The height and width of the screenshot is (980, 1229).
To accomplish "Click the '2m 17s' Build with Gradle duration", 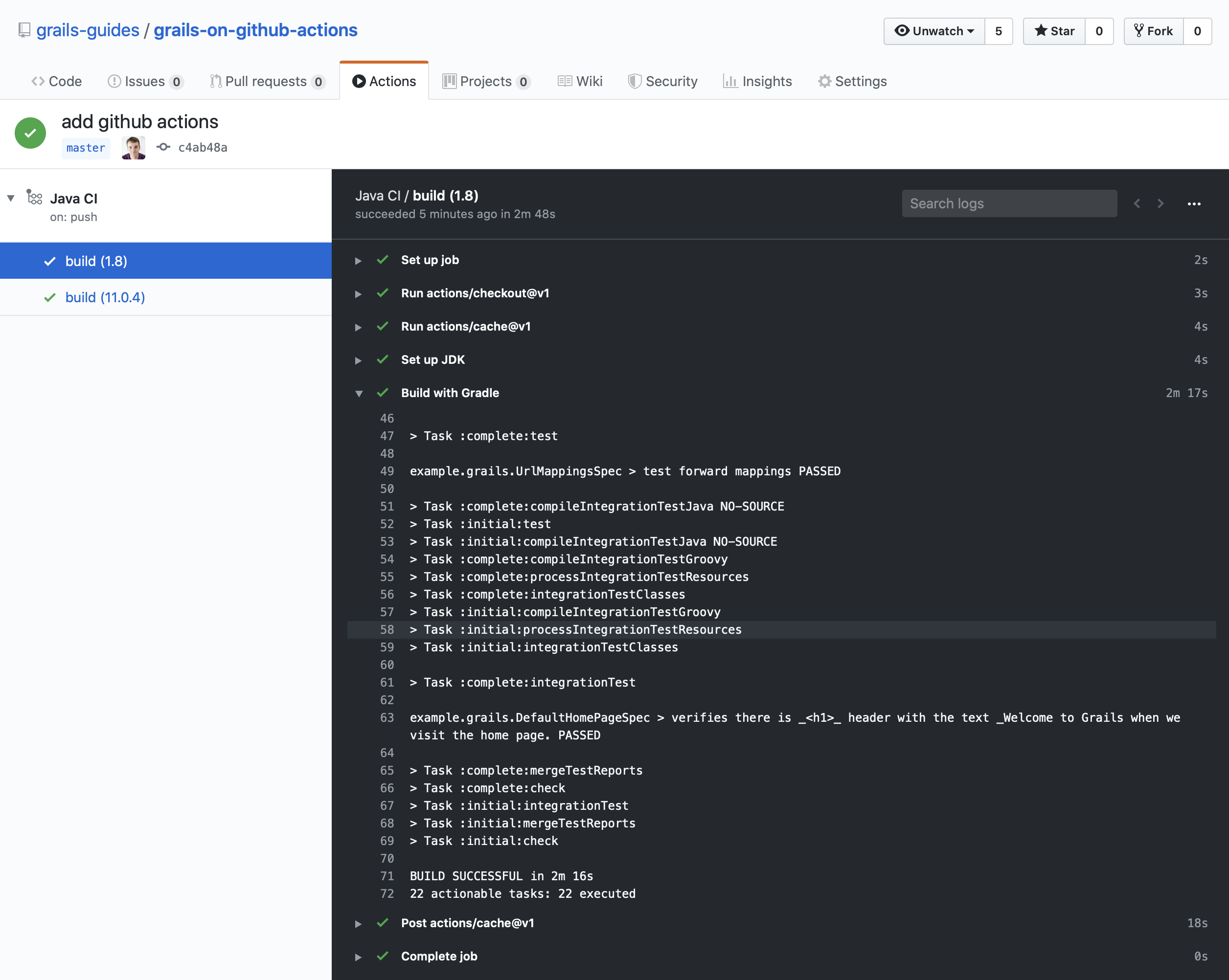I will [1187, 393].
